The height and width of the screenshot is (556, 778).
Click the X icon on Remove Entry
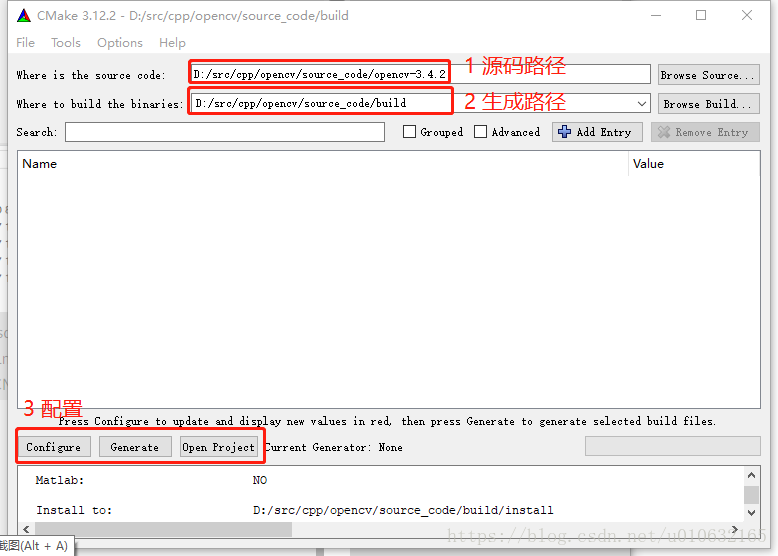[x=664, y=132]
